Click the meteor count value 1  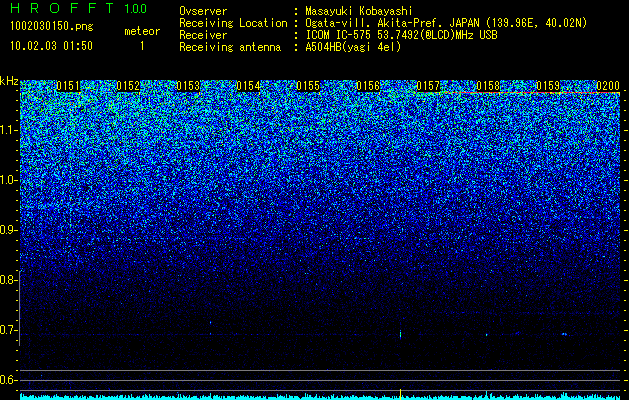pos(142,46)
